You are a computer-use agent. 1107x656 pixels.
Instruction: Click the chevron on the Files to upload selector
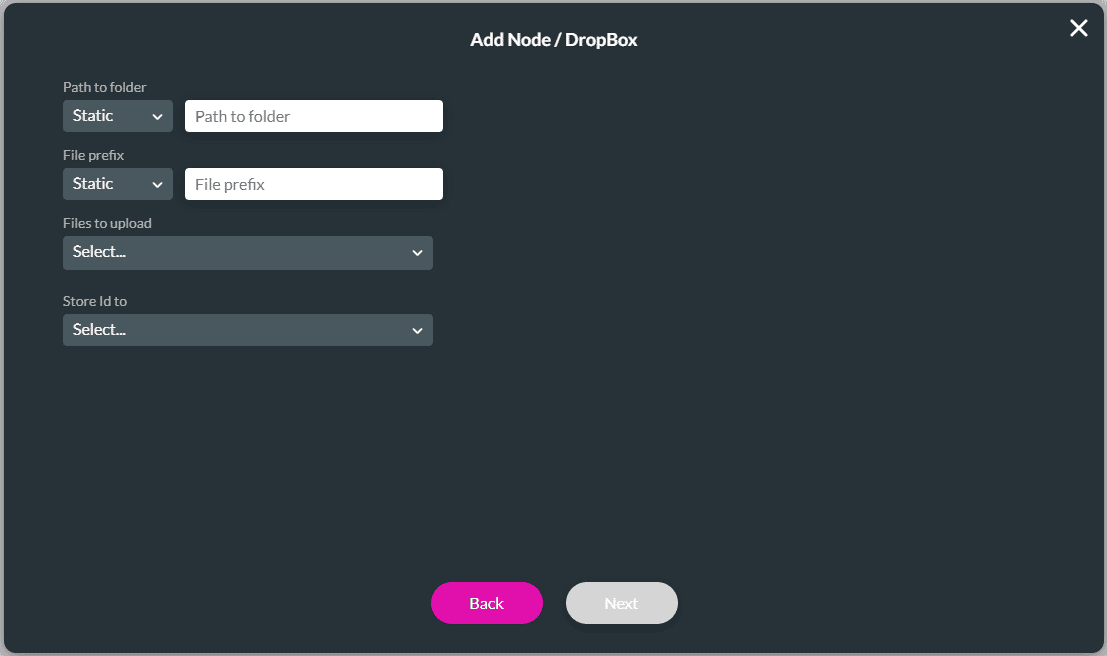(x=418, y=253)
